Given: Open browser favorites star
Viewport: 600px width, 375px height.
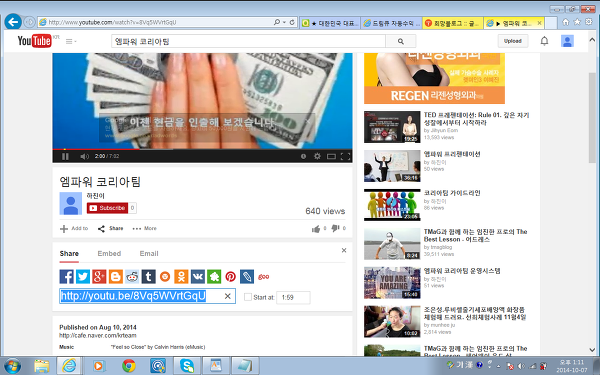Looking at the screenshot, I should 577,22.
